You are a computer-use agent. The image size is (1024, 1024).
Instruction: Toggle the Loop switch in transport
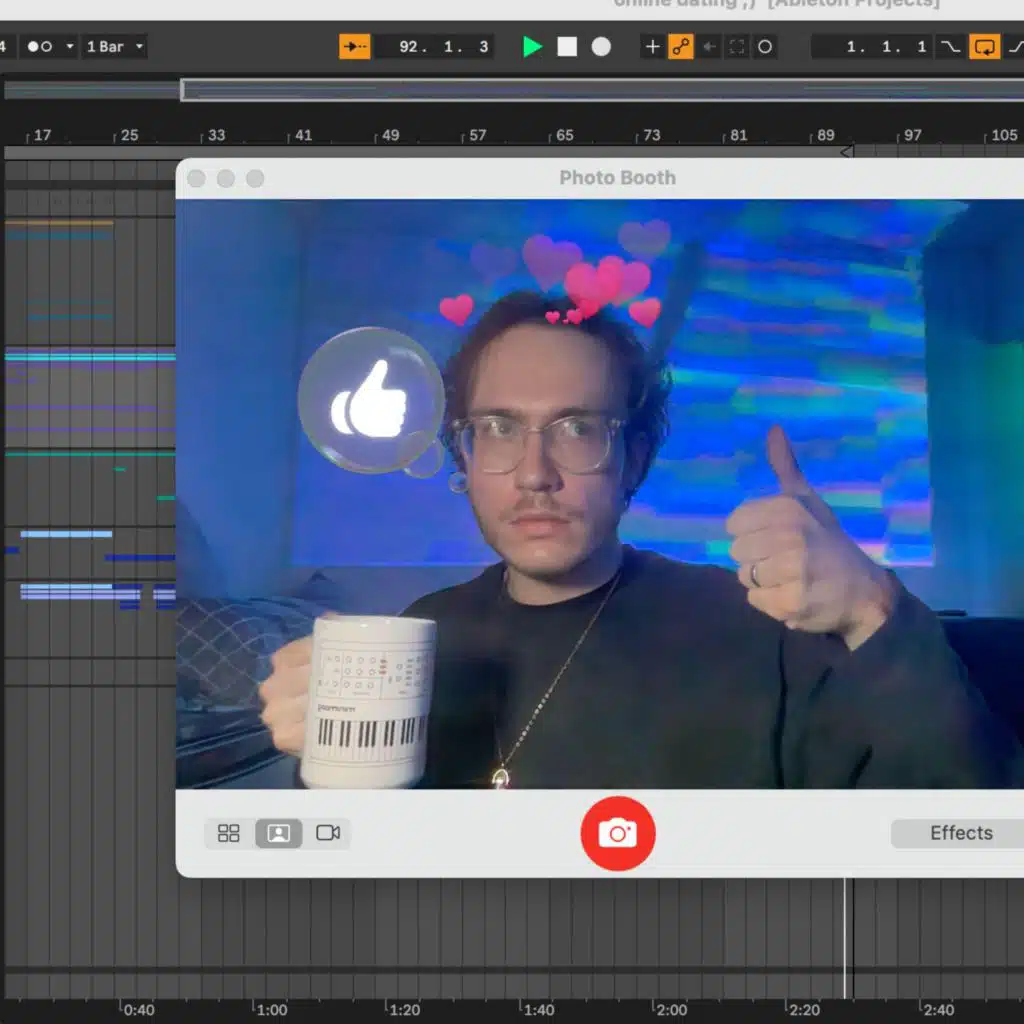point(985,47)
